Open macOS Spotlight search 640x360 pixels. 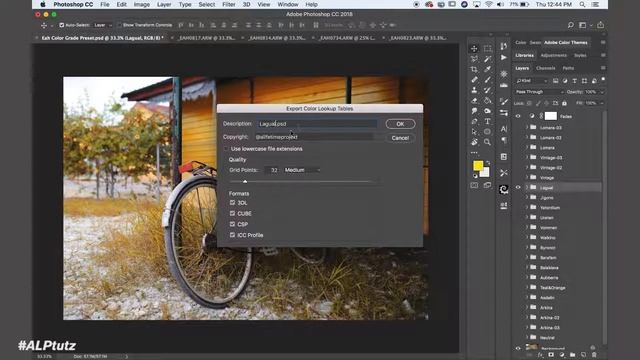click(x=582, y=4)
